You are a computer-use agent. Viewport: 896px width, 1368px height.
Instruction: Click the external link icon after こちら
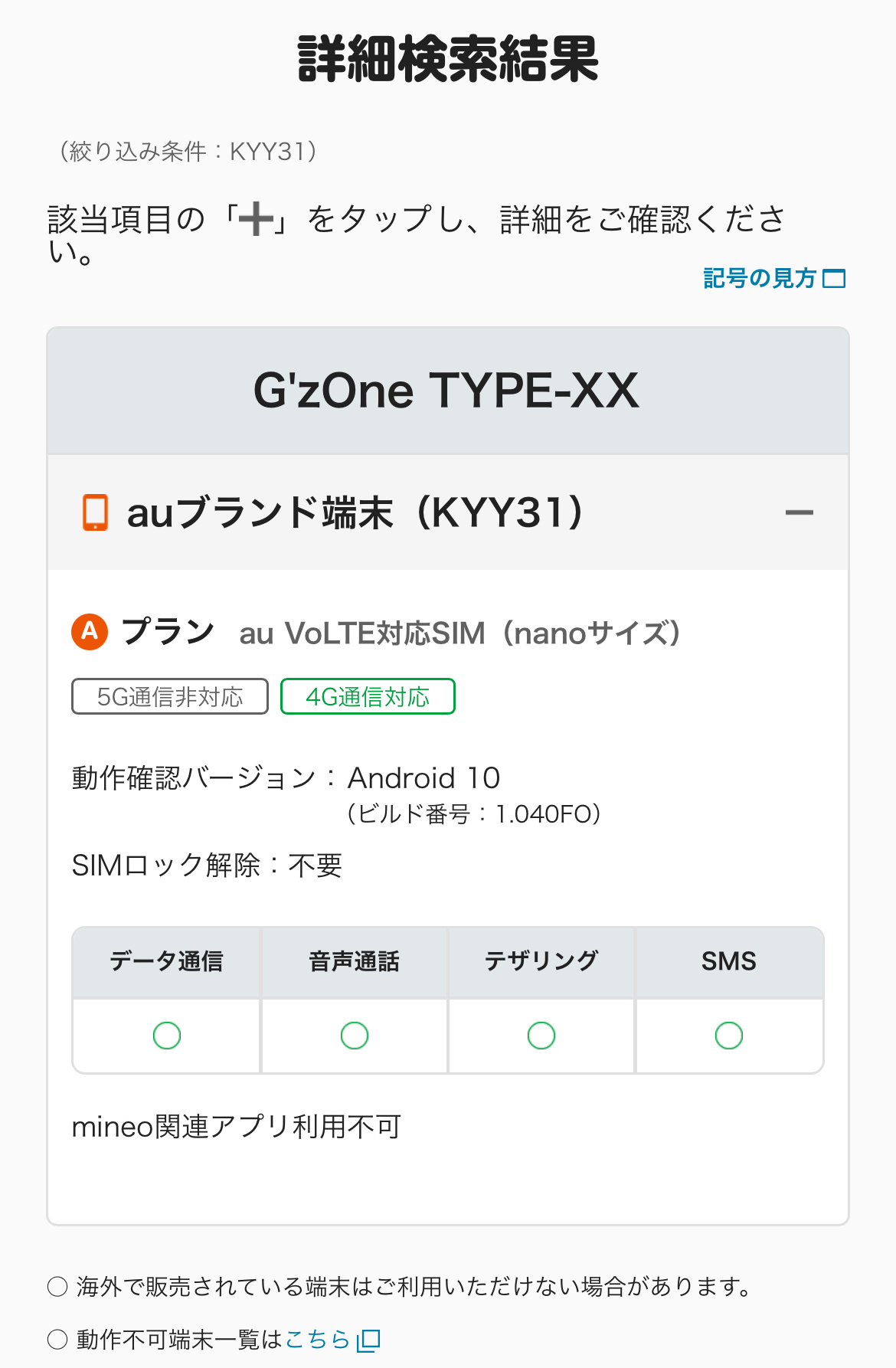[x=369, y=1340]
